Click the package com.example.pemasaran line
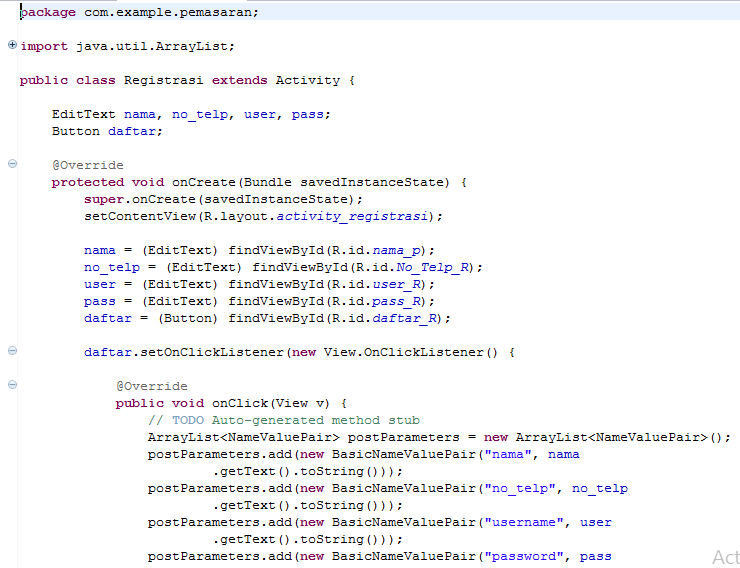 (139, 12)
